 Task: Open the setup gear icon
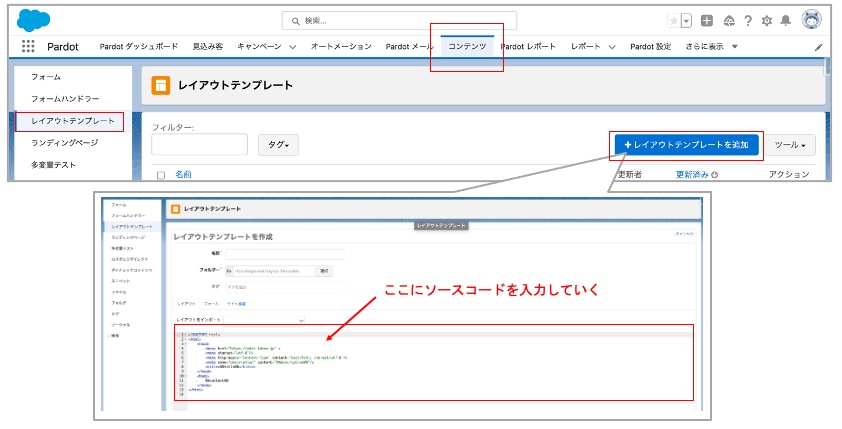click(x=767, y=20)
